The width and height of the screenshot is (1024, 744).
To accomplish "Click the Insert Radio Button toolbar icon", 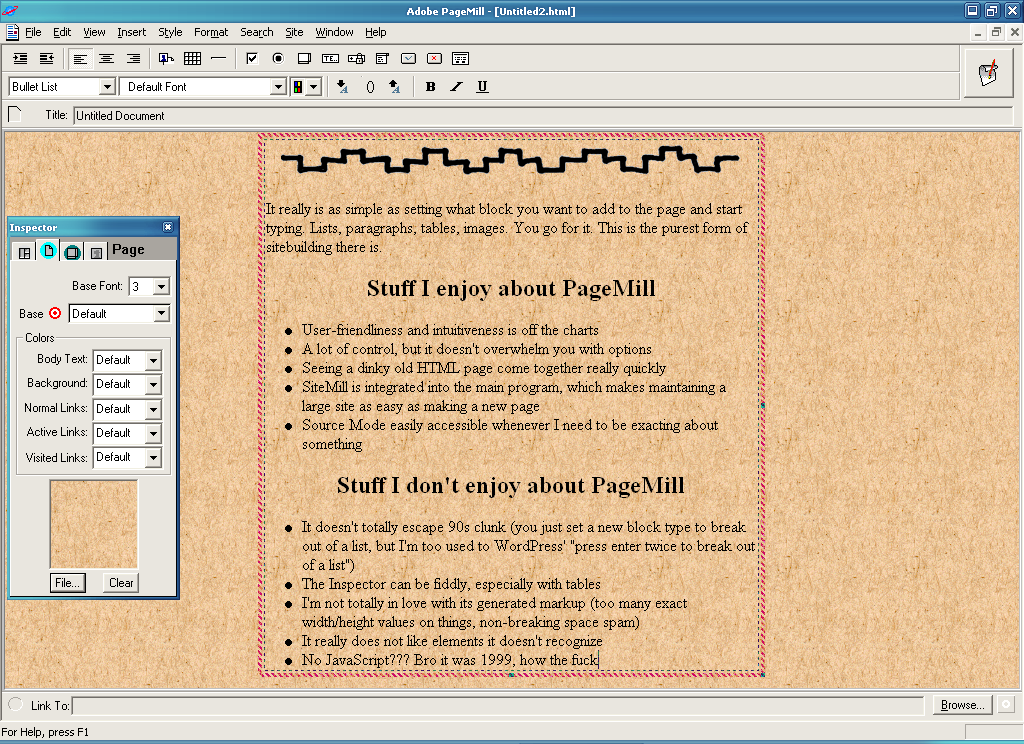I will 278,59.
